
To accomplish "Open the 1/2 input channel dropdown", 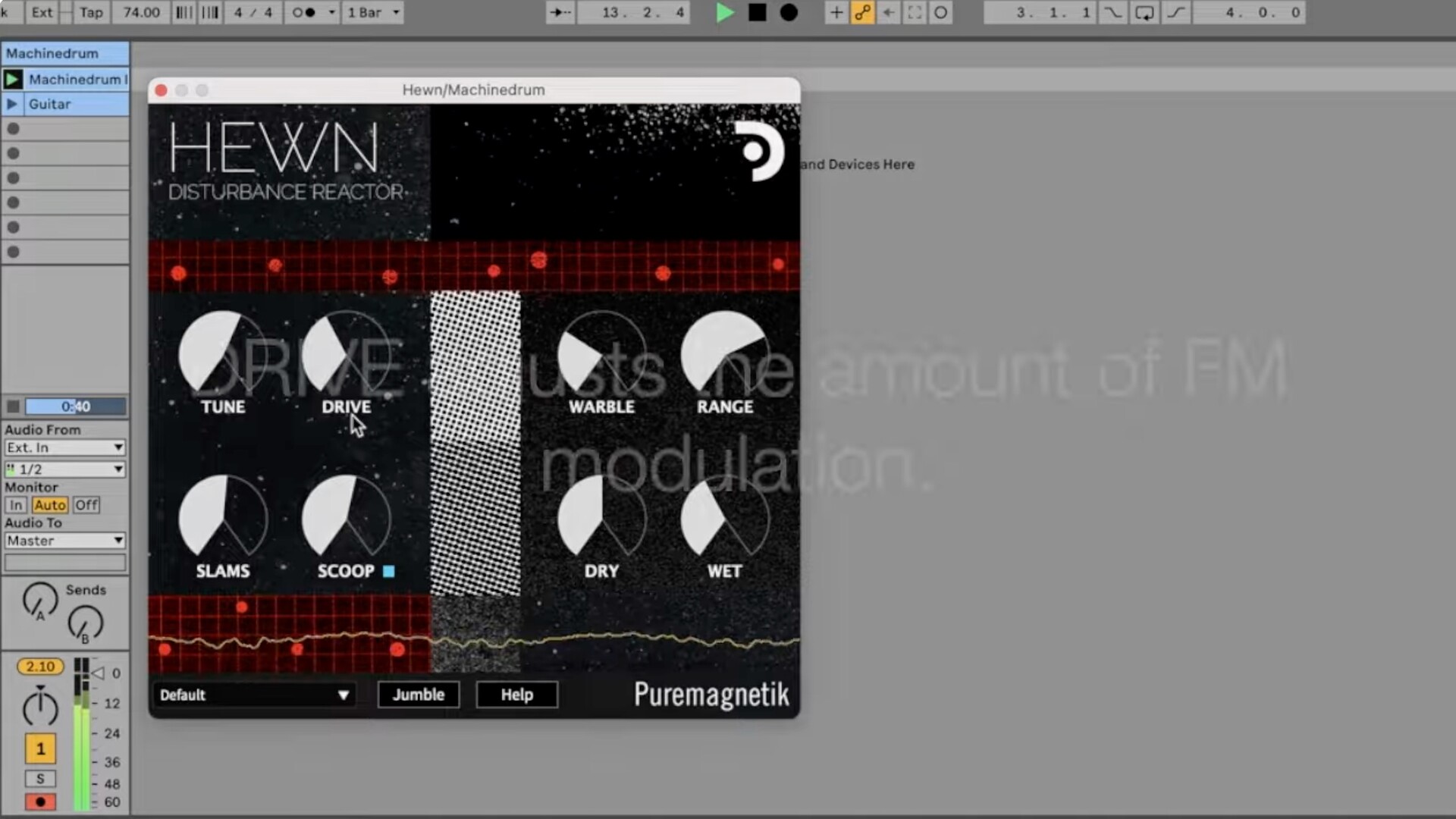I will pos(65,469).
